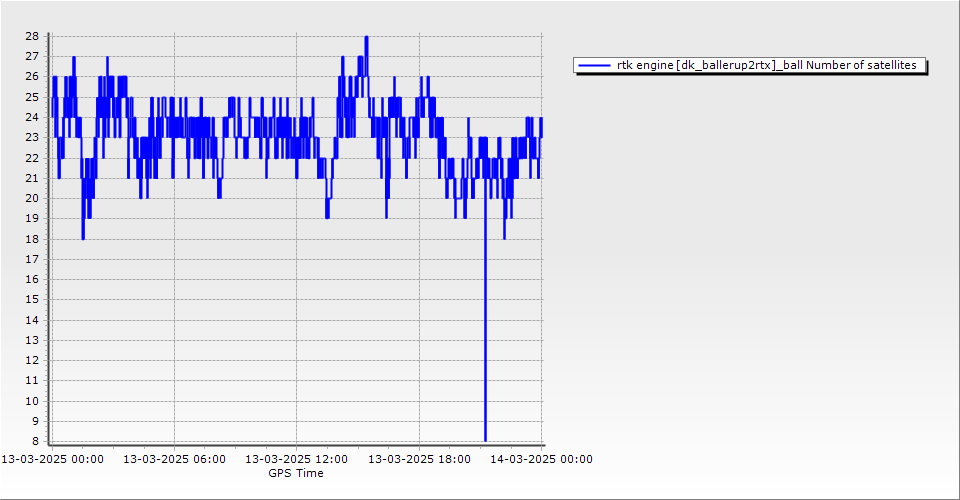The width and height of the screenshot is (960, 500).
Task: Click the vertical drop line near 21:00
Action: 485,300
